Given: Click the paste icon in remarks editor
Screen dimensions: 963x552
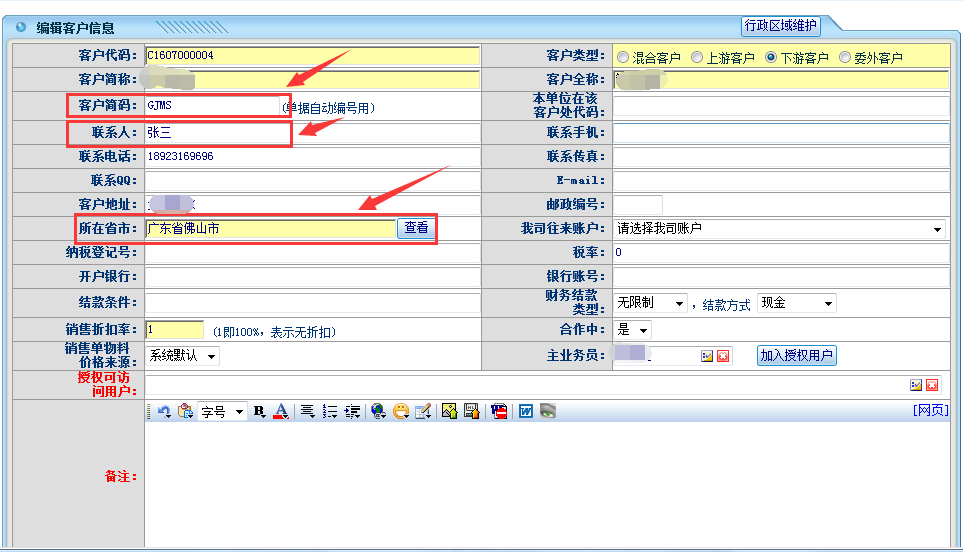Looking at the screenshot, I should pyautogui.click(x=185, y=411).
